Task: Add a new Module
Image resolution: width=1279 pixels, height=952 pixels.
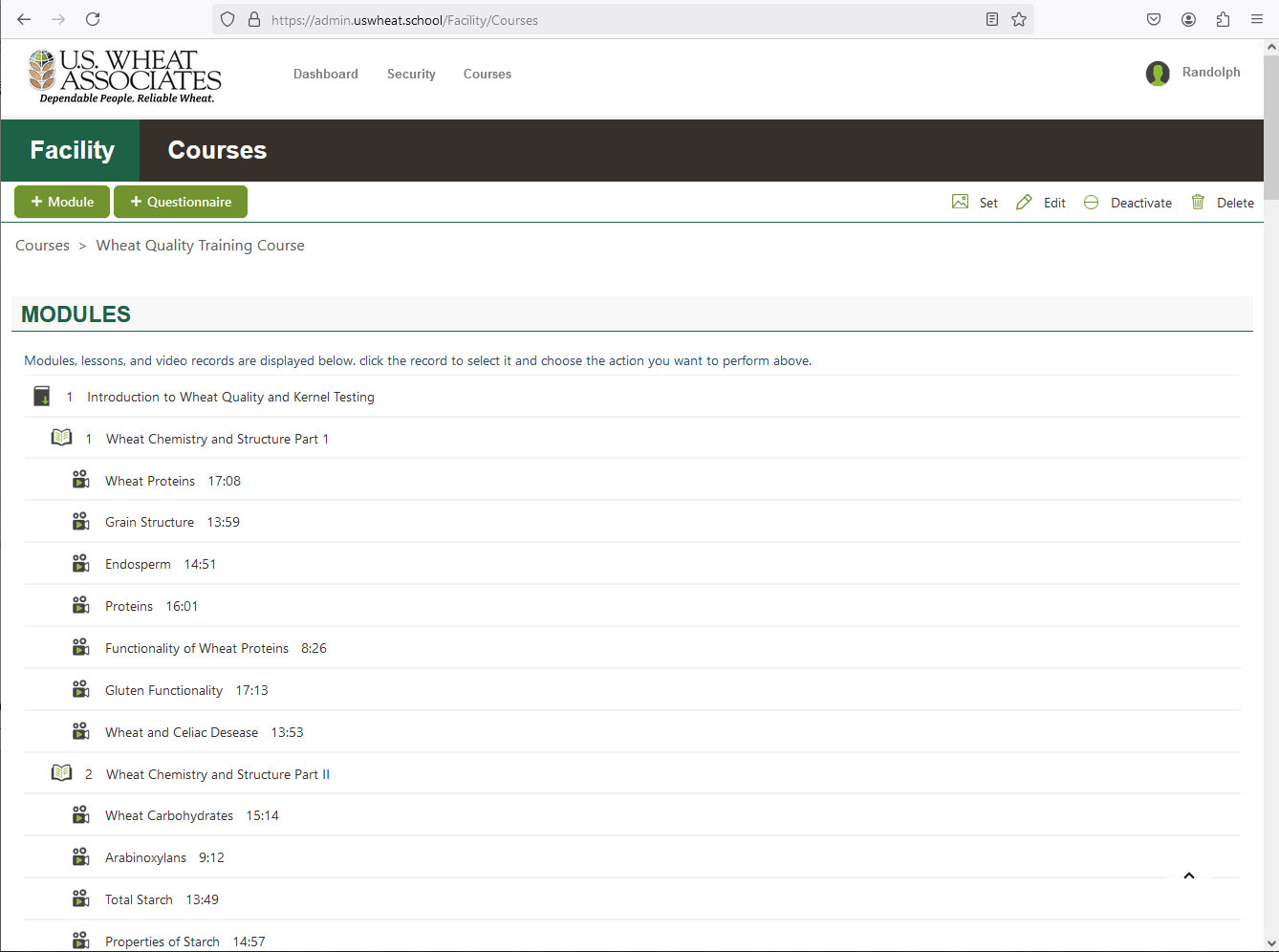Action: click(x=62, y=202)
